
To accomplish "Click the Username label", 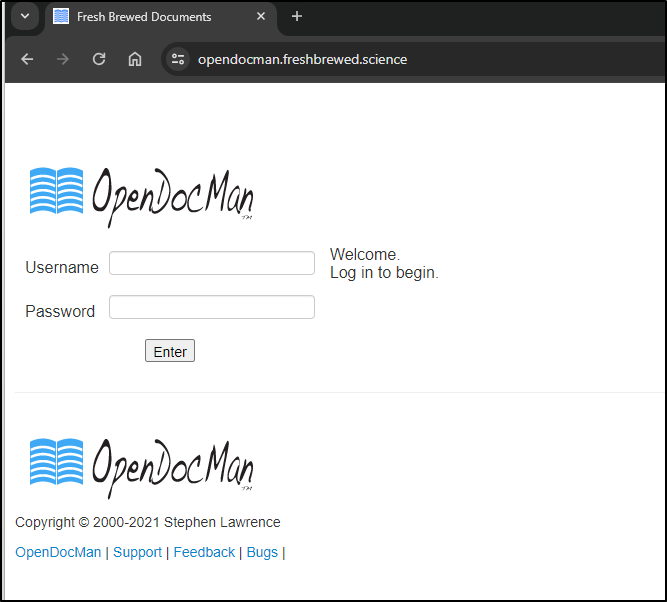I will tap(62, 268).
